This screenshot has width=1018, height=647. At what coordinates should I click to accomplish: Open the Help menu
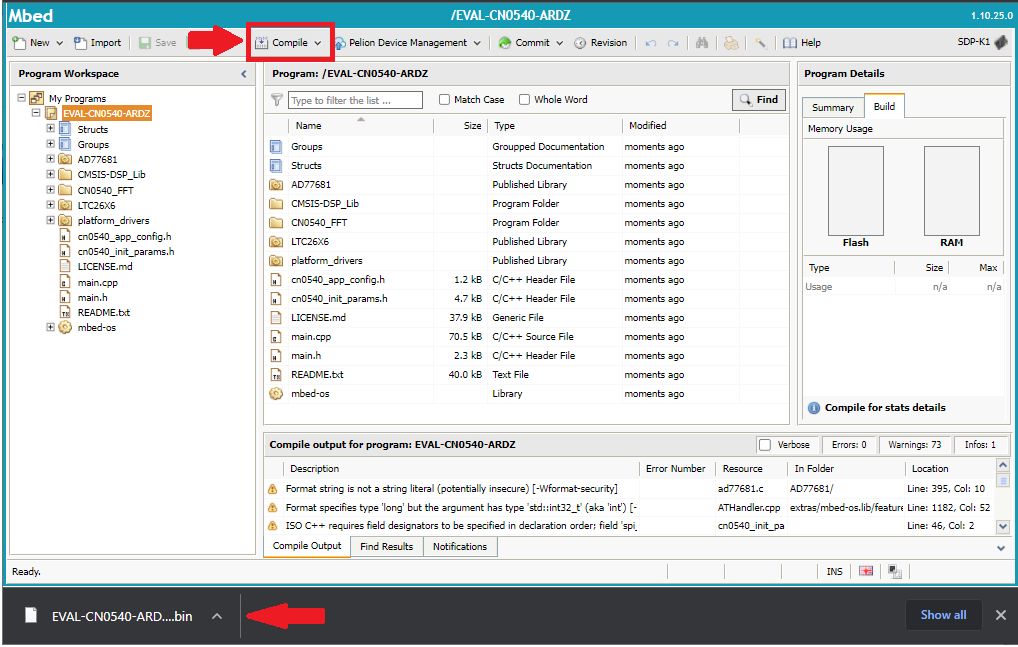(802, 43)
